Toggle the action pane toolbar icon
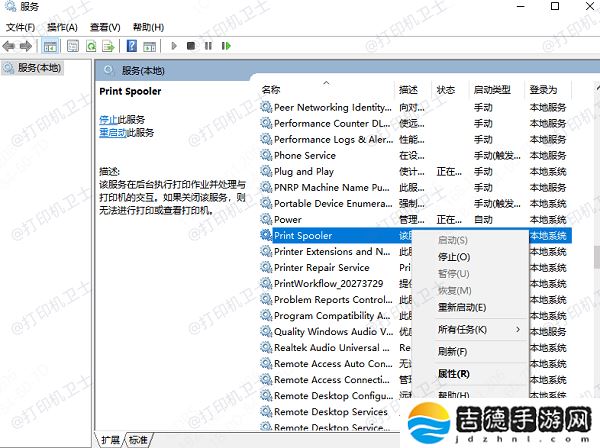 150,46
